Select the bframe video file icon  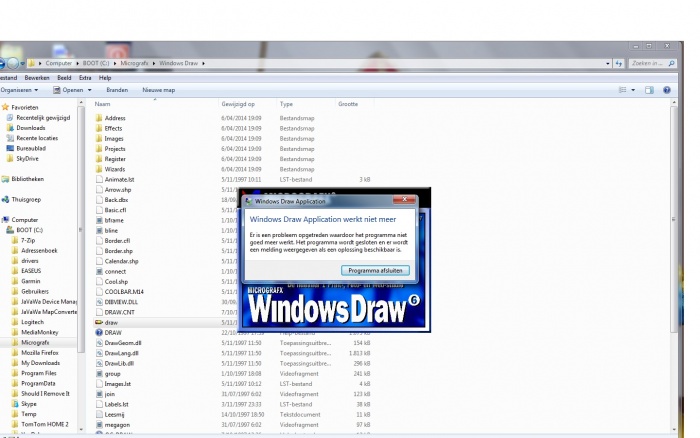(x=99, y=221)
